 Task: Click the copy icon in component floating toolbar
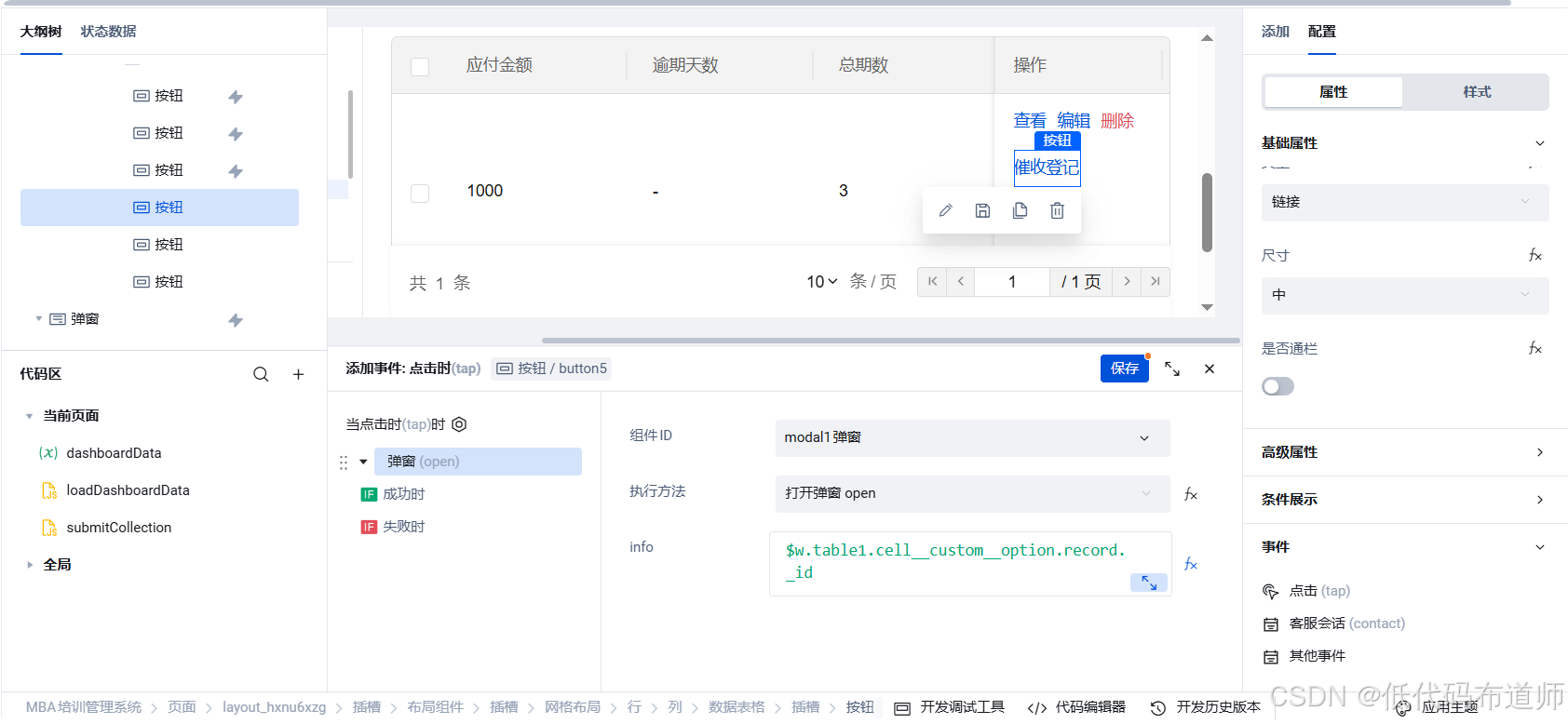click(x=1020, y=210)
